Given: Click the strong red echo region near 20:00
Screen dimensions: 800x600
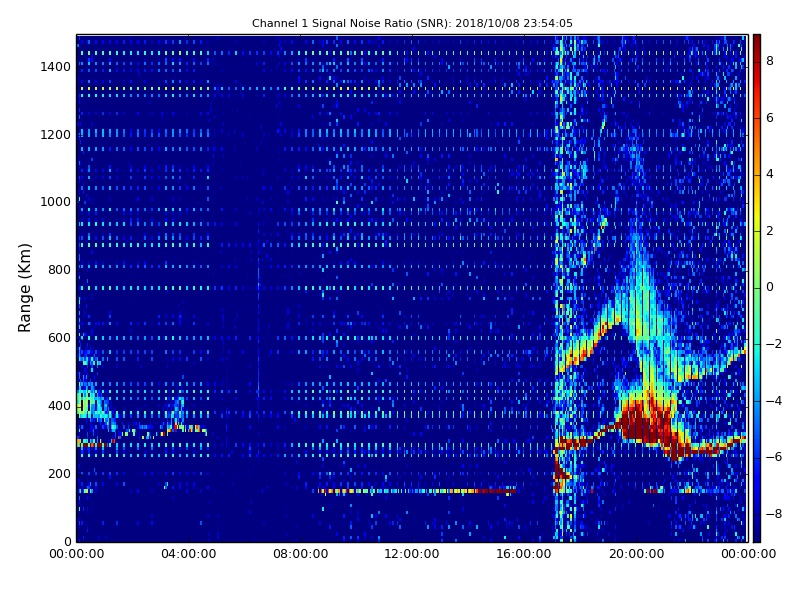Looking at the screenshot, I should click(x=647, y=423).
